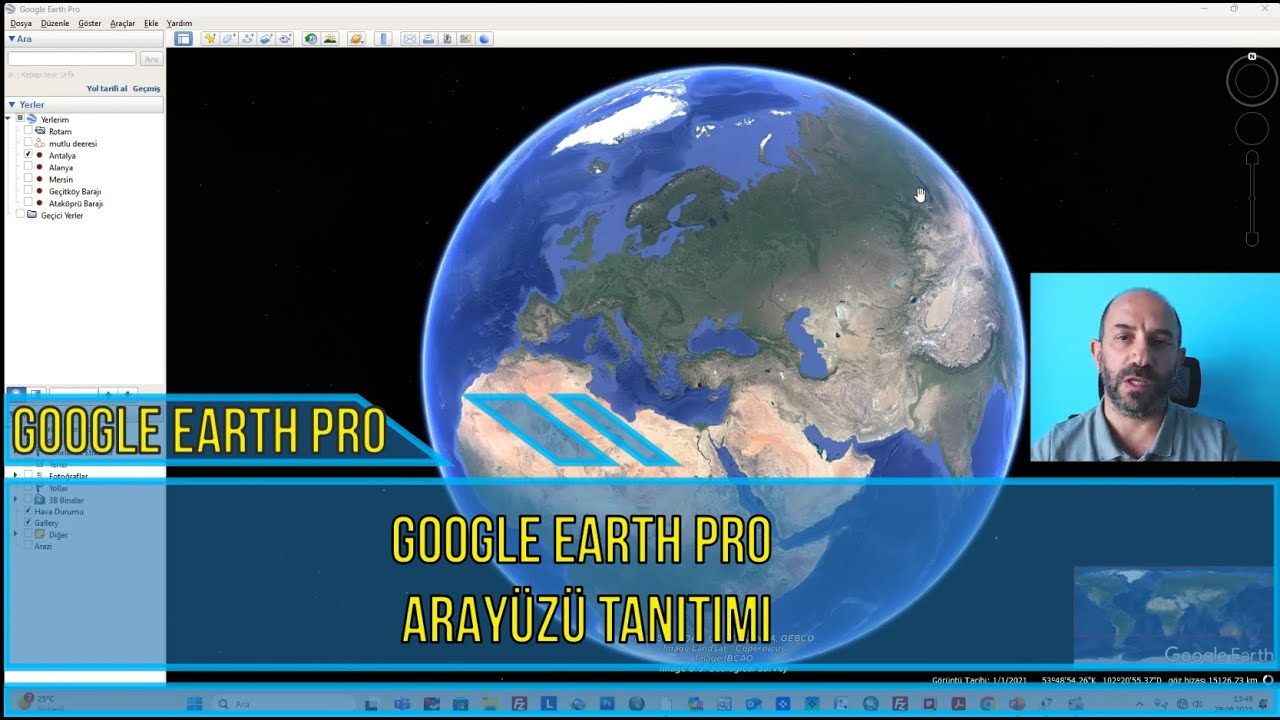
Task: Toggle the sidebar visibility toolbar button
Action: 183,39
